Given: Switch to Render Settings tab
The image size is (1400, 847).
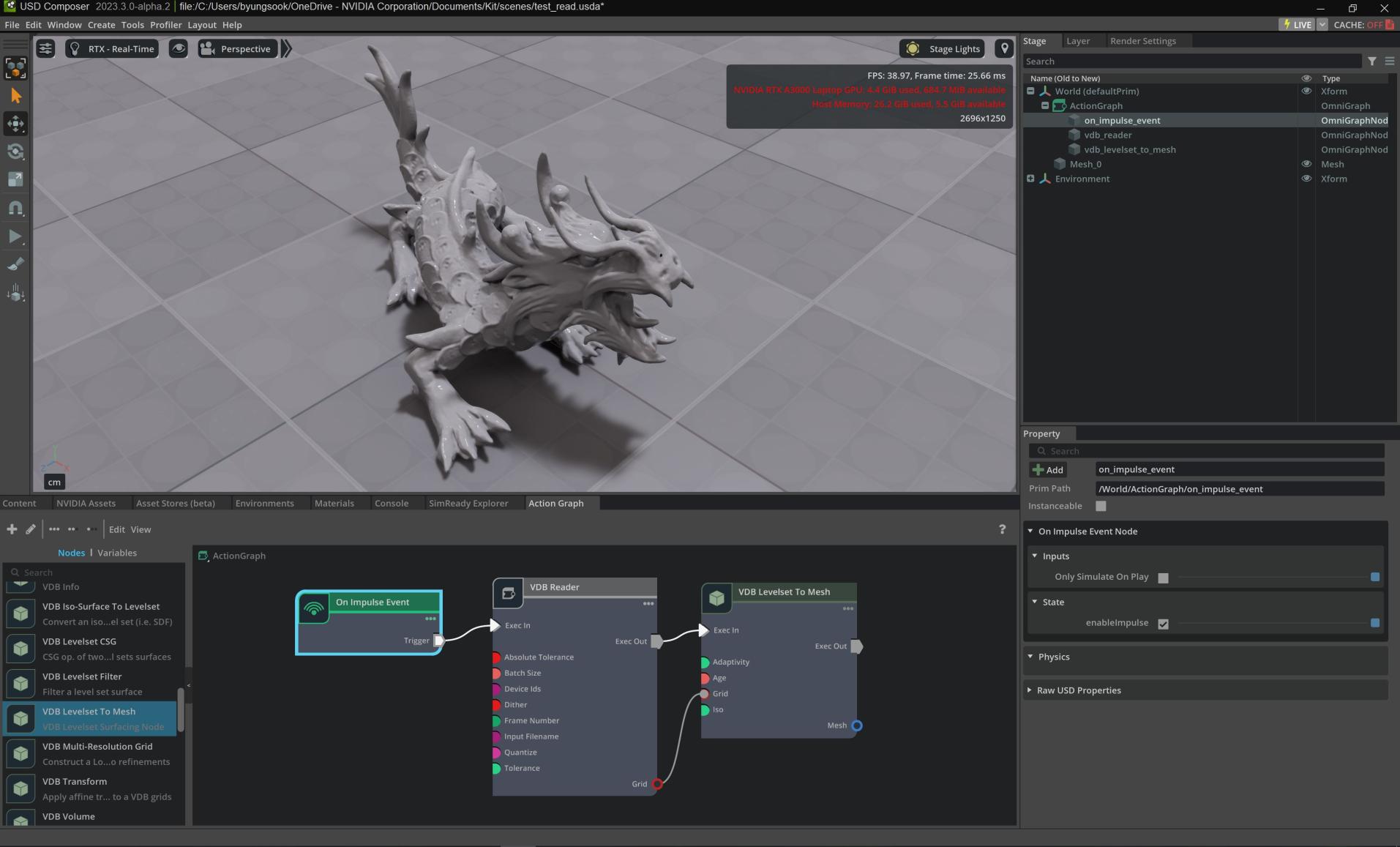Looking at the screenshot, I should pos(1142,41).
